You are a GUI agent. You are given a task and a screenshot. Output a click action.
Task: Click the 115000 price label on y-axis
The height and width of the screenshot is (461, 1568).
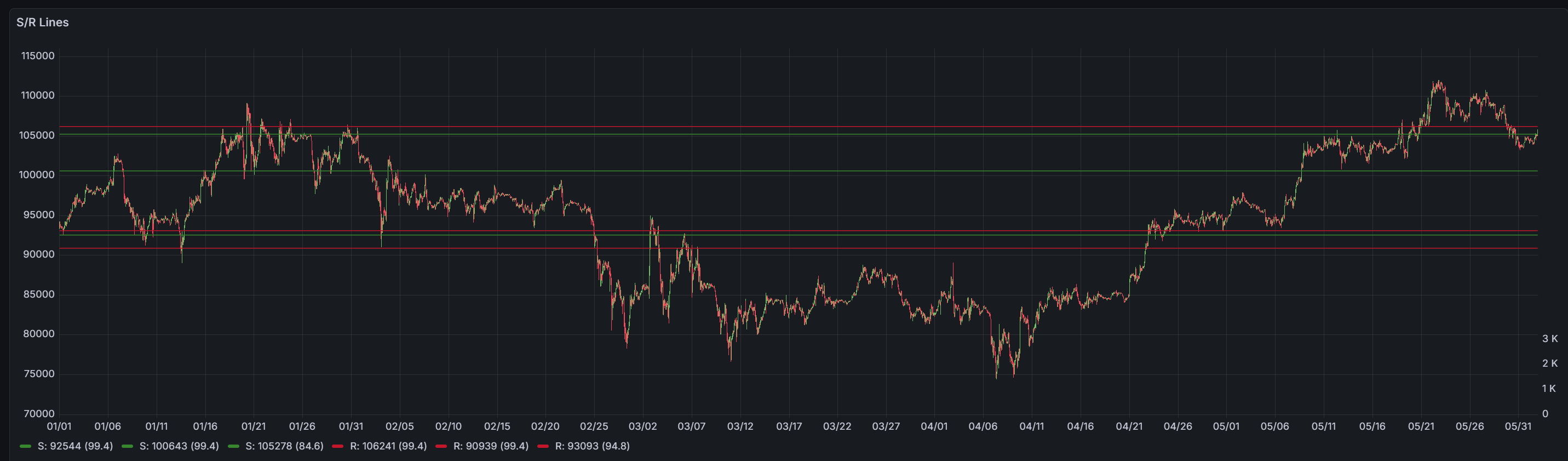38,56
